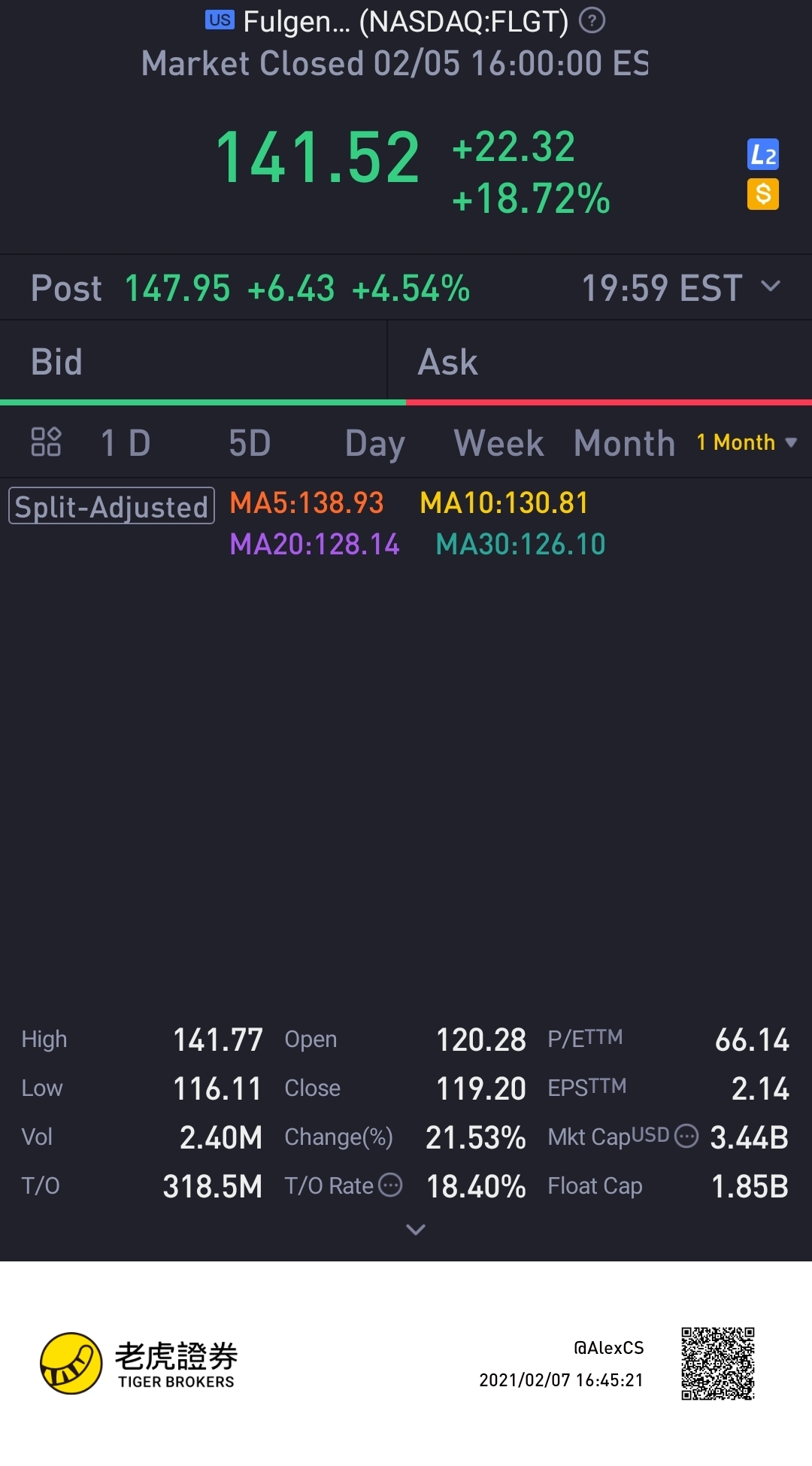This screenshot has height=1466, width=812.
Task: Tap the post-market change +6.43
Action: coord(291,288)
